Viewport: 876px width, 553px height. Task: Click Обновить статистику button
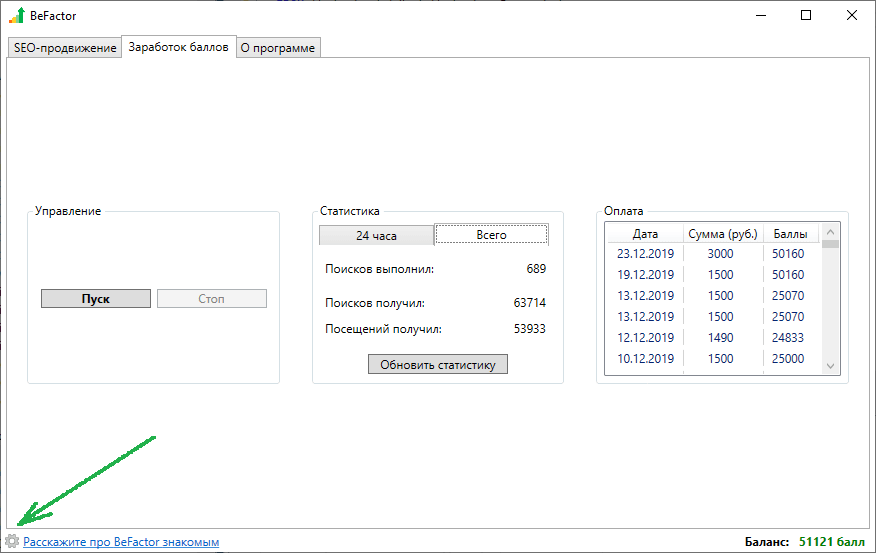437,365
